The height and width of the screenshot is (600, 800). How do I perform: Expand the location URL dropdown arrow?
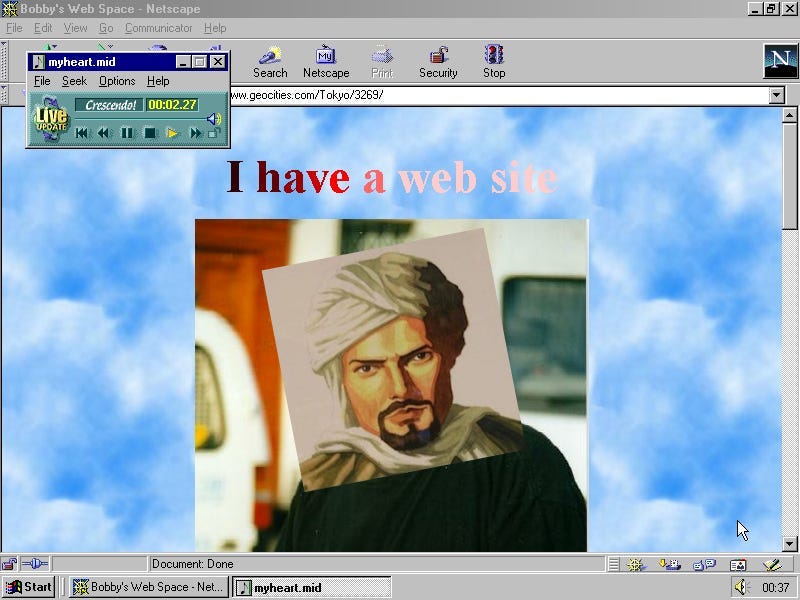[x=777, y=95]
